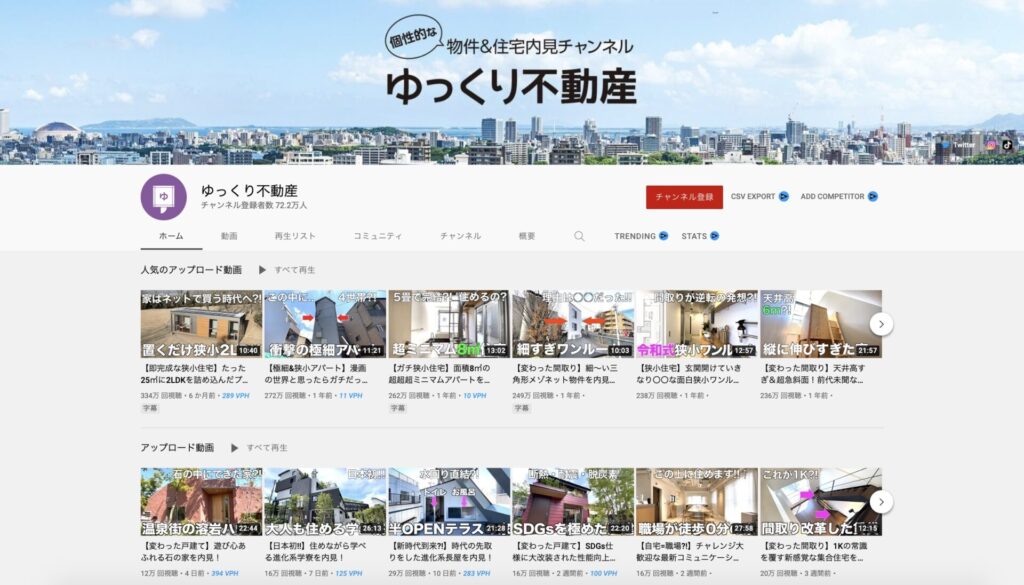Go to the コミュニティ tab
This screenshot has height=585, width=1024.
(x=377, y=236)
